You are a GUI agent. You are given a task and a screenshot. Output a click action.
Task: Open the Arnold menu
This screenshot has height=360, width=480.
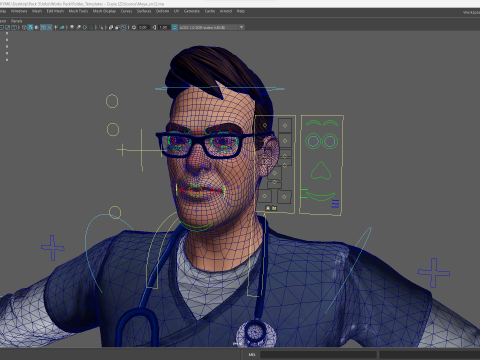[x=226, y=11]
